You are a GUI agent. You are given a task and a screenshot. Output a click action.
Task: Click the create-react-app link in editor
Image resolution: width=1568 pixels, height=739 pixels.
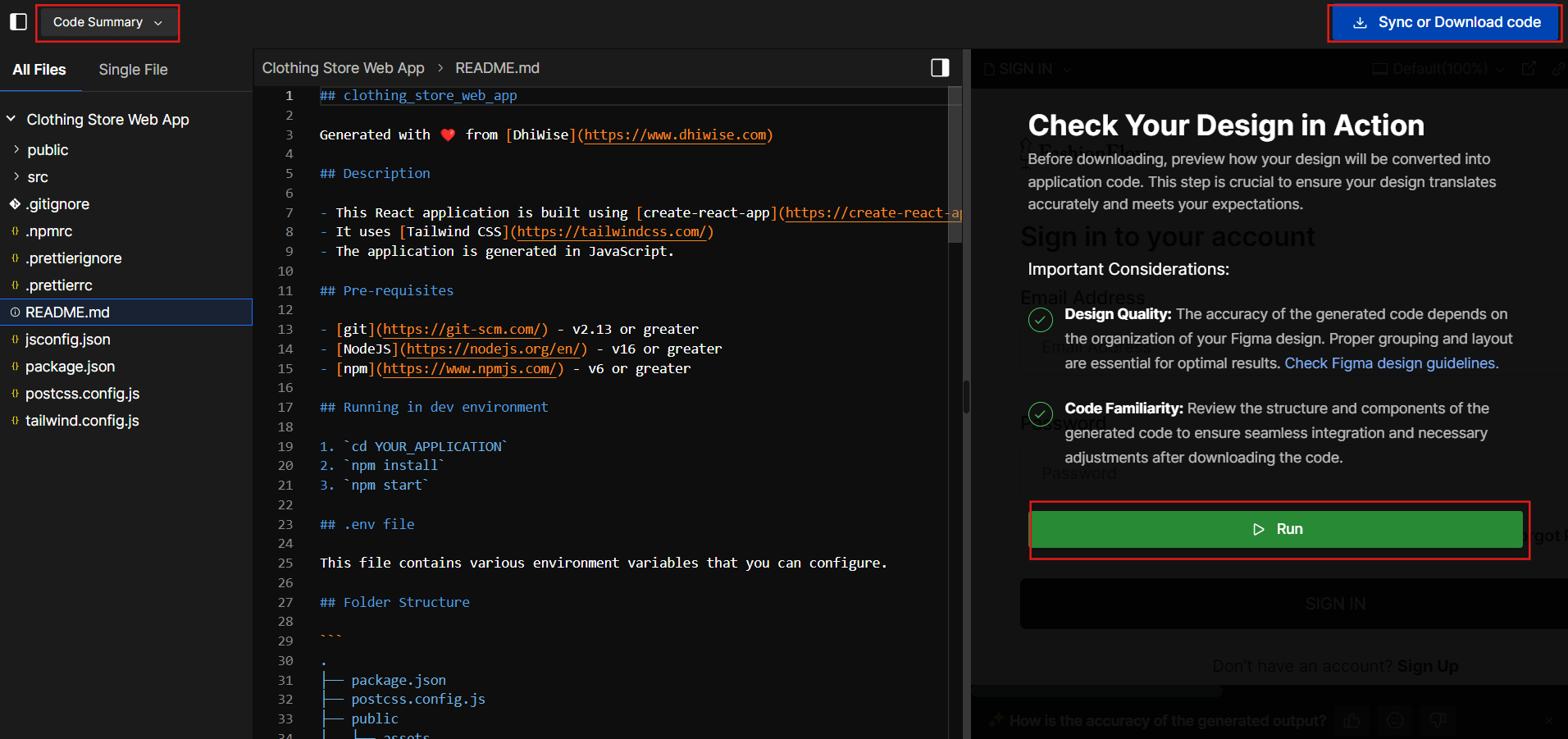873,212
